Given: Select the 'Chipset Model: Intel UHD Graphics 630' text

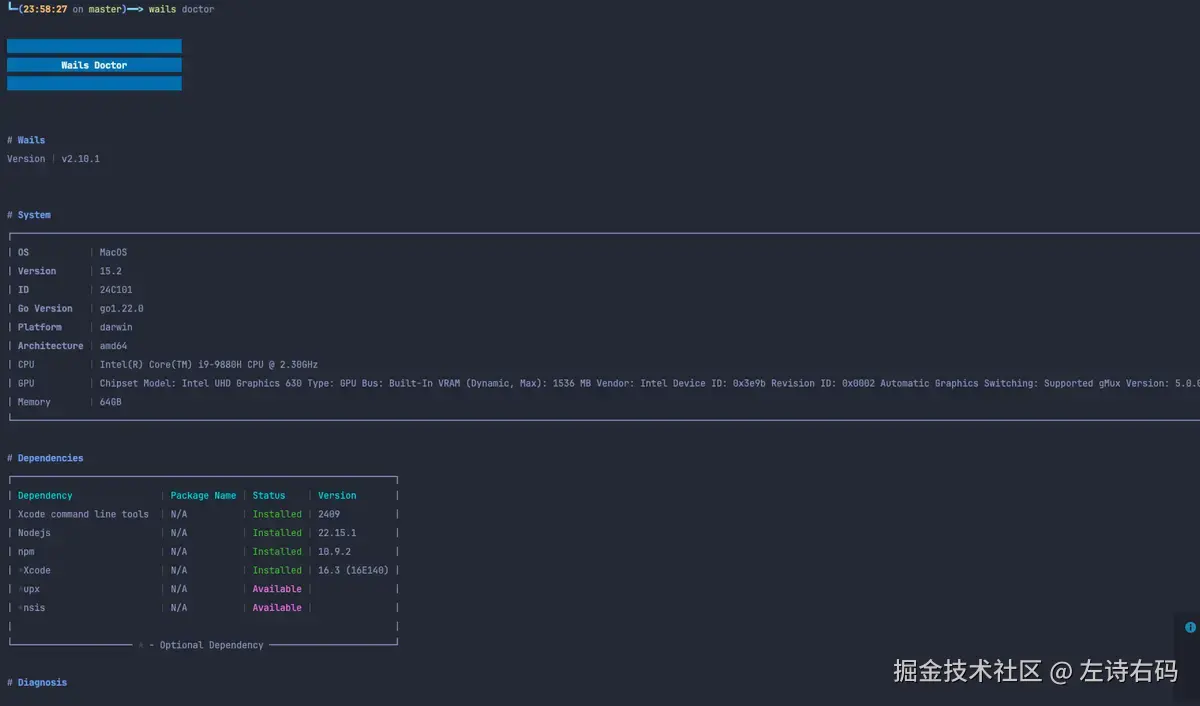Looking at the screenshot, I should (201, 383).
